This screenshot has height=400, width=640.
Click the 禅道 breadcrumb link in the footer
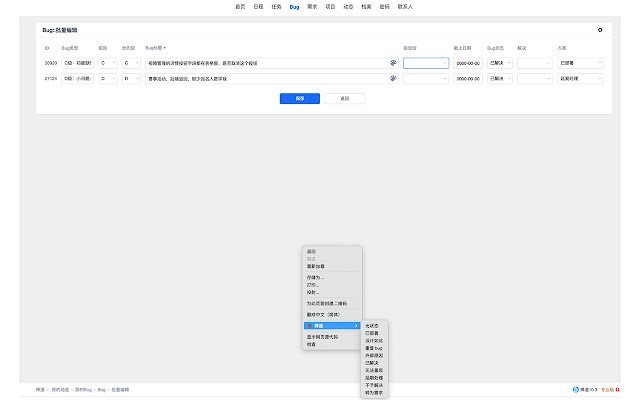tap(40, 390)
